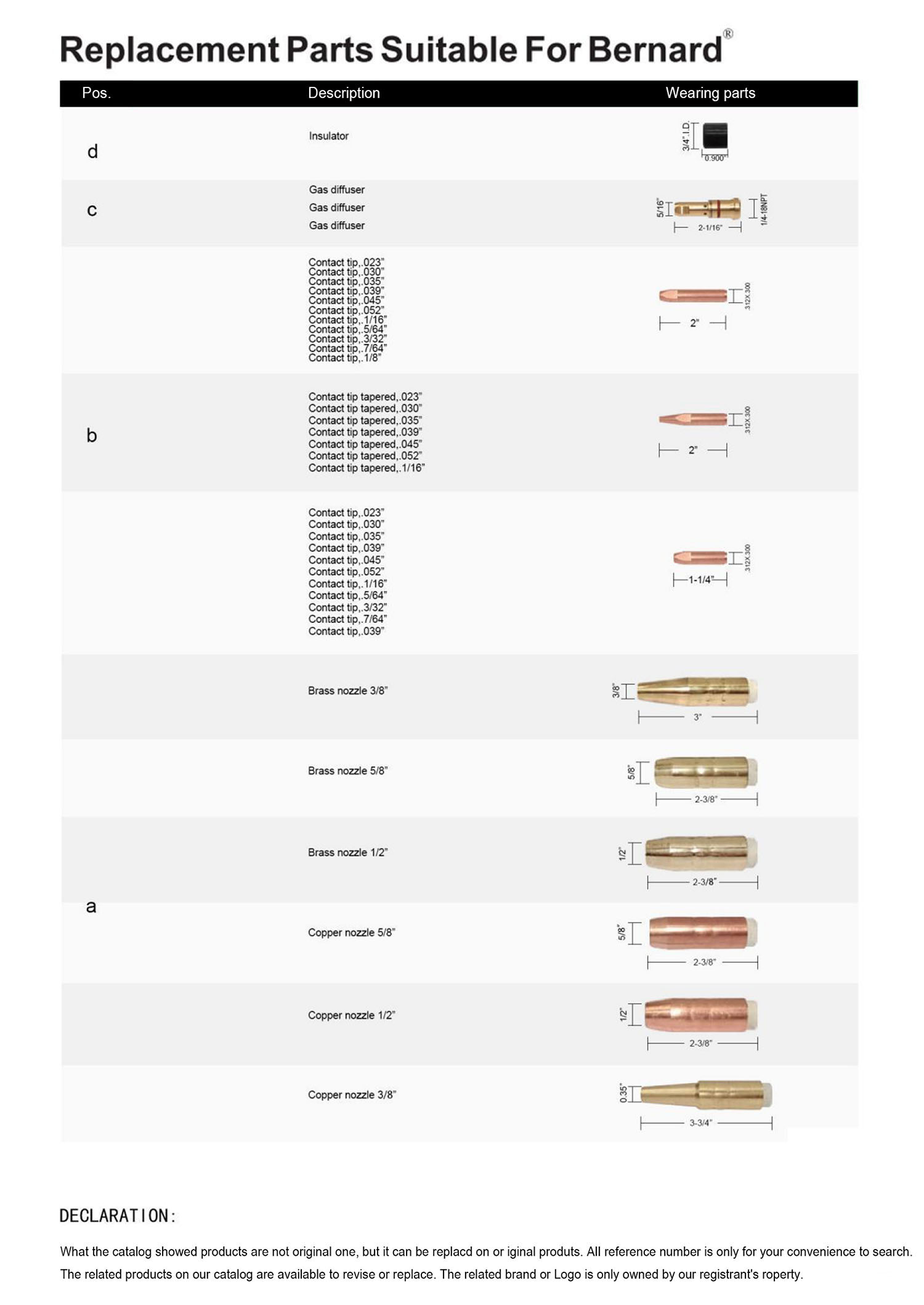Open the Brass nozzle 5/8" product image
Image resolution: width=924 pixels, height=1305 pixels.
tap(705, 772)
